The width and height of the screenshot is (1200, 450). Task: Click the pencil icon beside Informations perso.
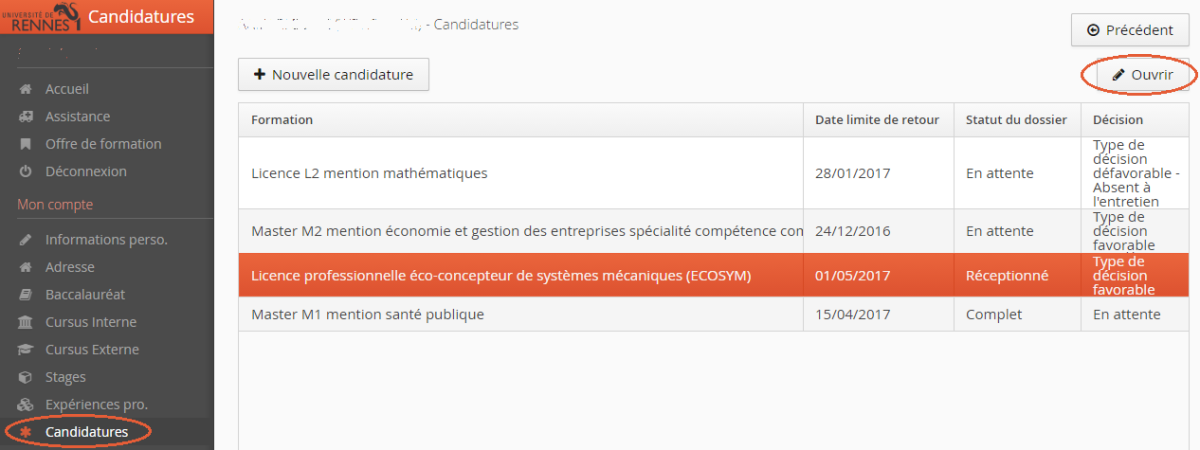tap(26, 240)
